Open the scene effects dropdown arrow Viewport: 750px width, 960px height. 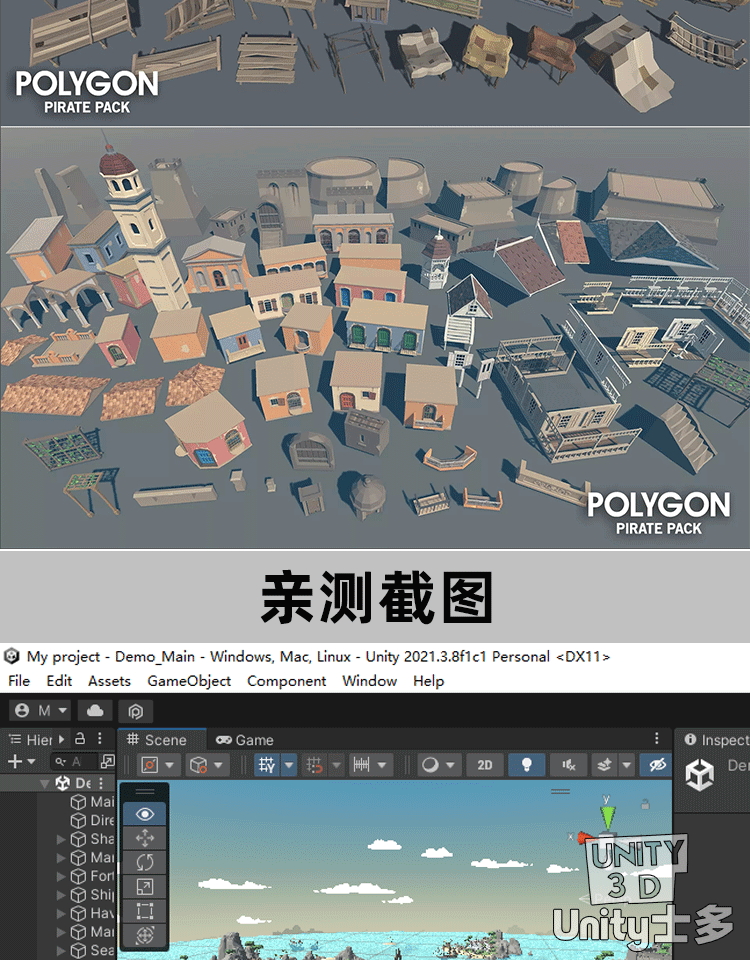coord(626,765)
